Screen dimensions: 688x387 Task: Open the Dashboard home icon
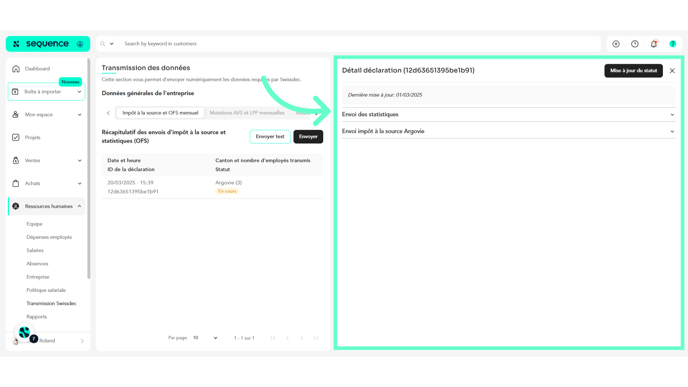pos(16,68)
